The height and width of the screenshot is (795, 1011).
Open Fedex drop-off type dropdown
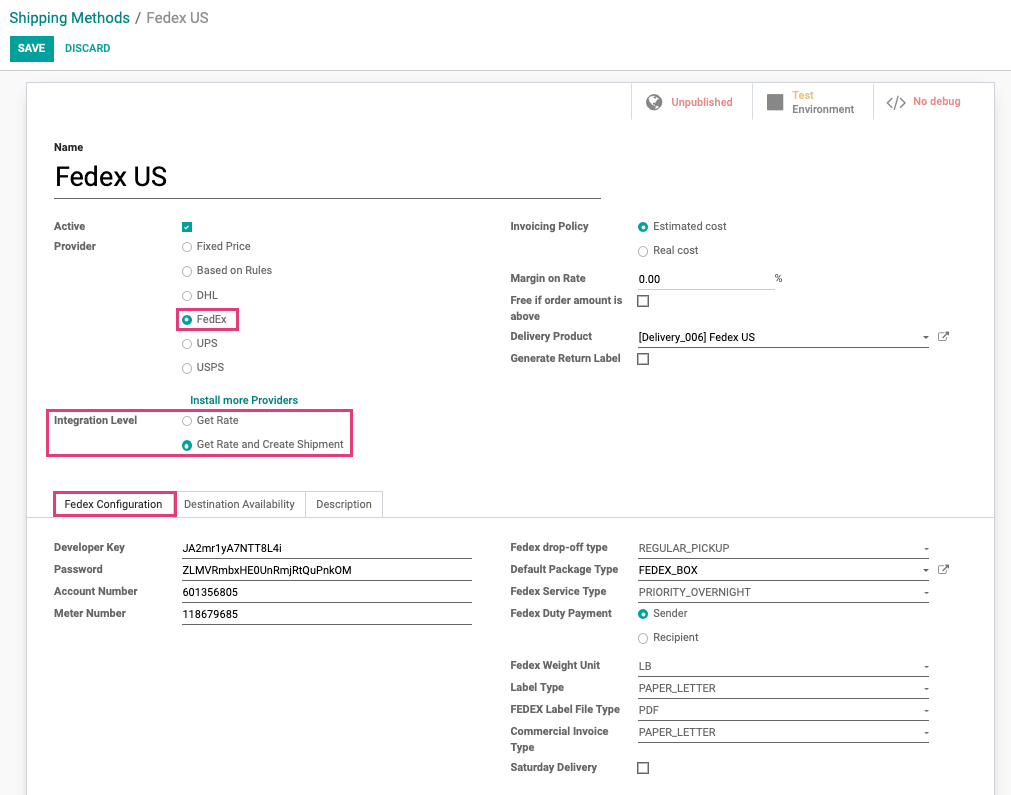pyautogui.click(x=783, y=548)
